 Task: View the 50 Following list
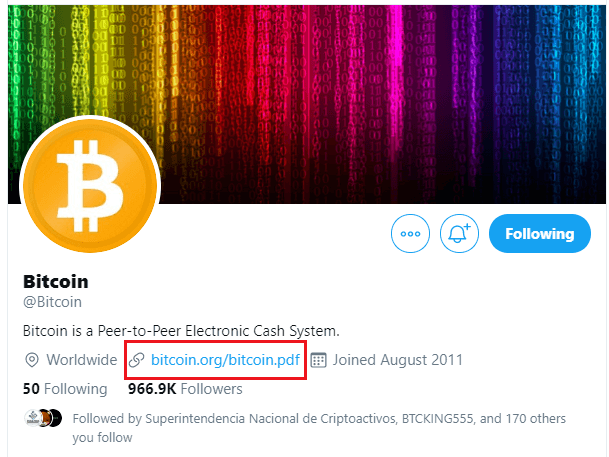pos(65,389)
